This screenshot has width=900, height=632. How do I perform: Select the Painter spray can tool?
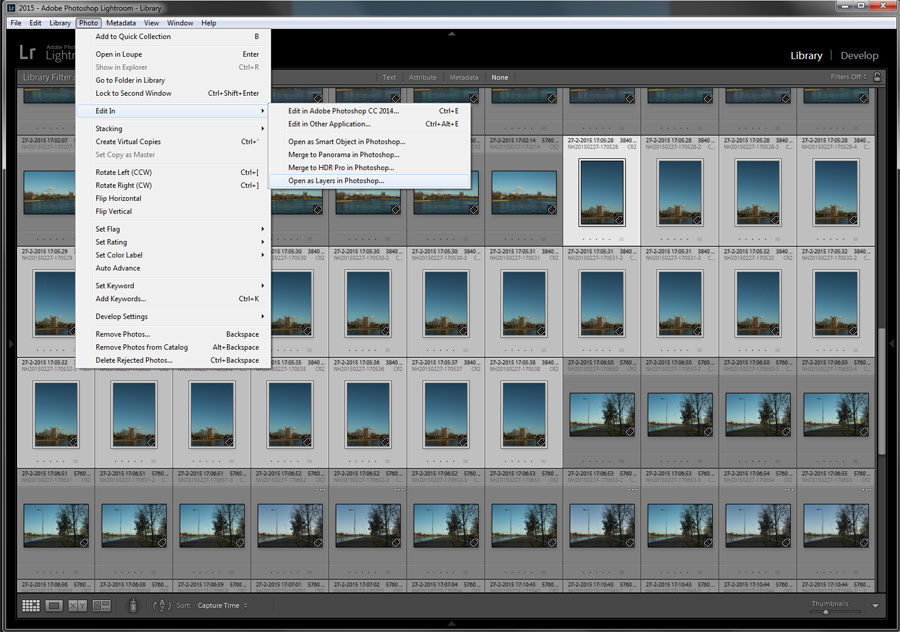click(x=133, y=605)
